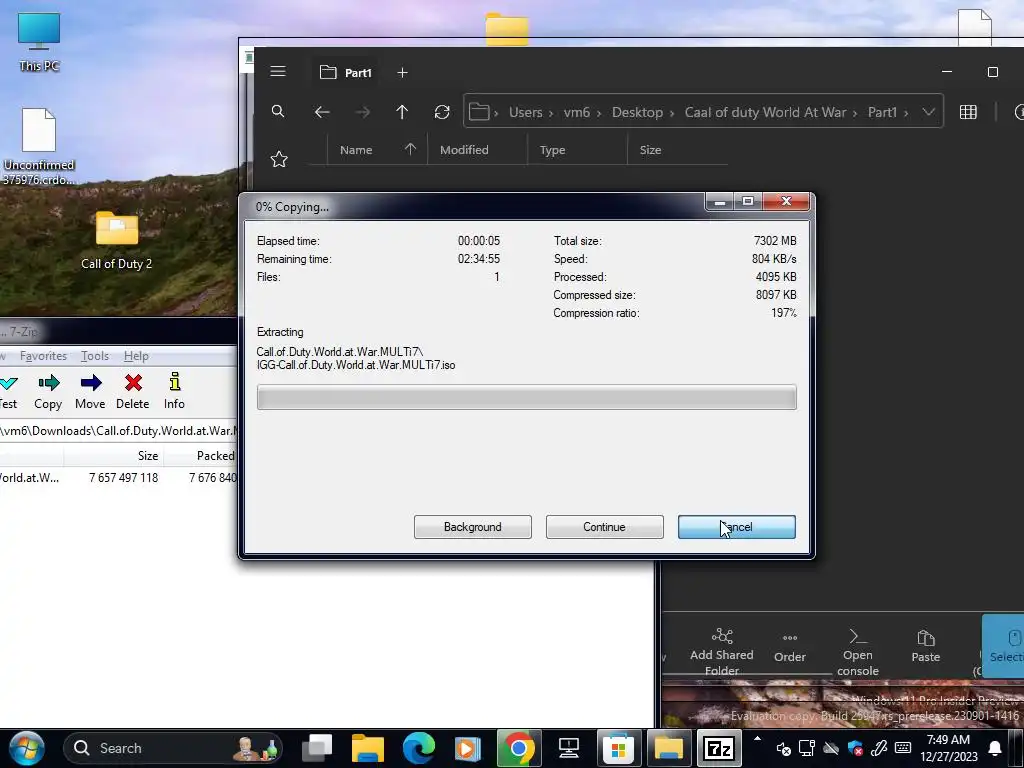The height and width of the screenshot is (768, 1024).
Task: Add a new tab in file manager
Action: [x=402, y=72]
